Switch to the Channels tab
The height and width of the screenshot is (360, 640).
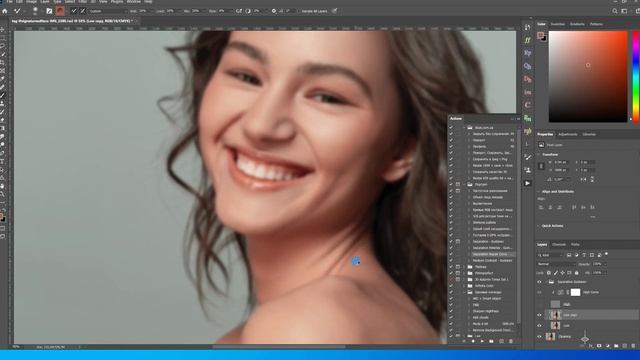[559, 244]
